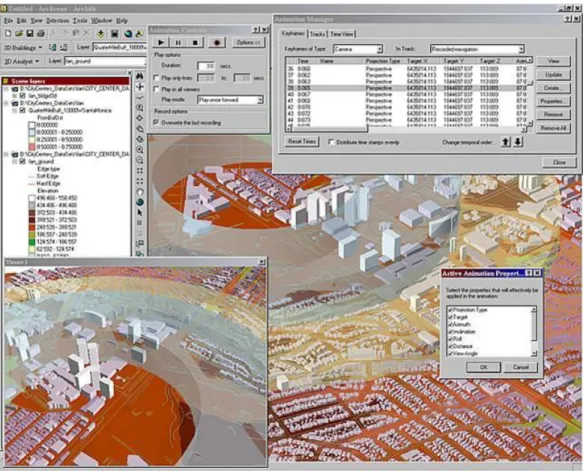Open the Selection menu
Screen dimensions: 583x471
click(57, 20)
